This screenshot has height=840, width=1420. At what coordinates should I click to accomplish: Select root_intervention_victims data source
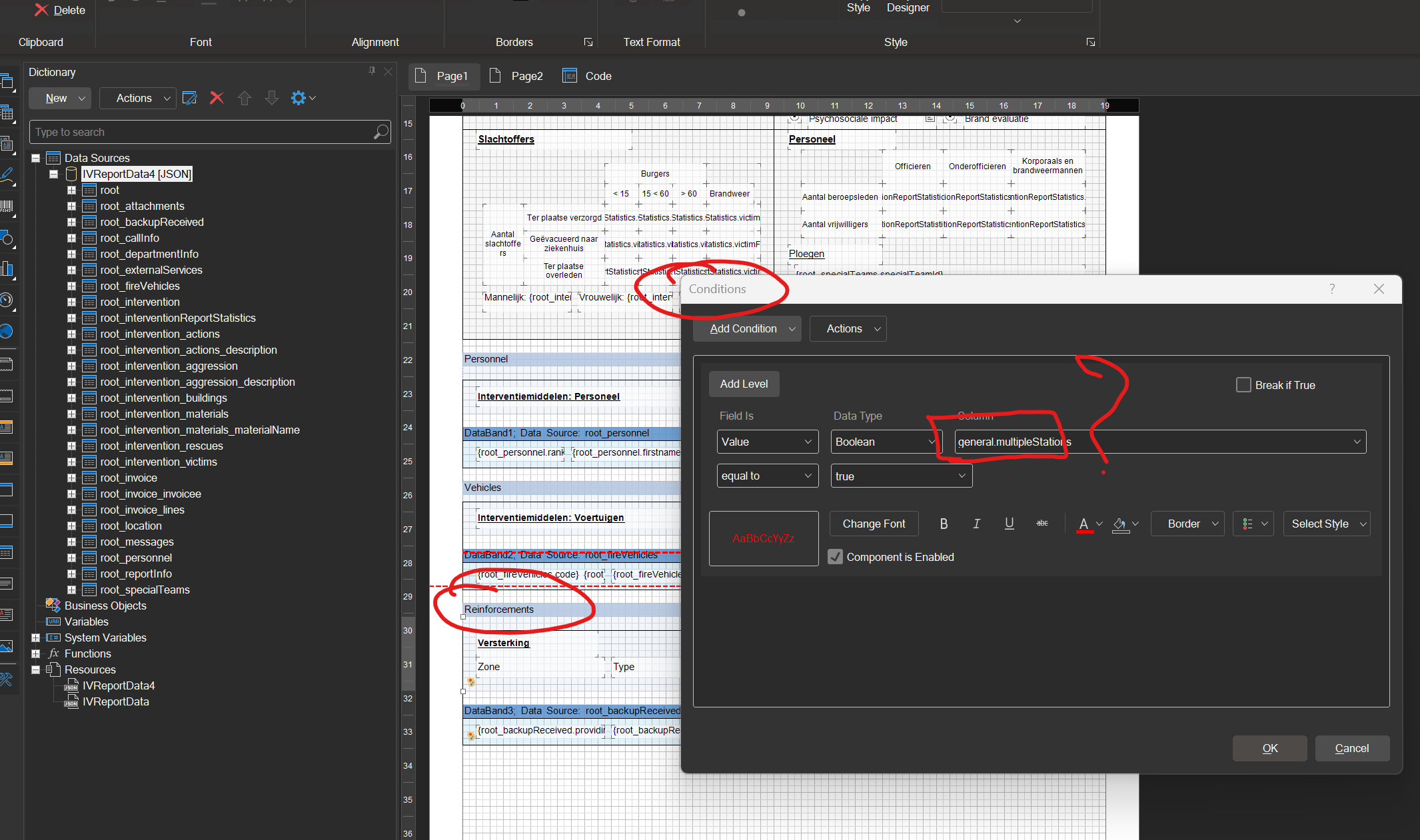159,462
